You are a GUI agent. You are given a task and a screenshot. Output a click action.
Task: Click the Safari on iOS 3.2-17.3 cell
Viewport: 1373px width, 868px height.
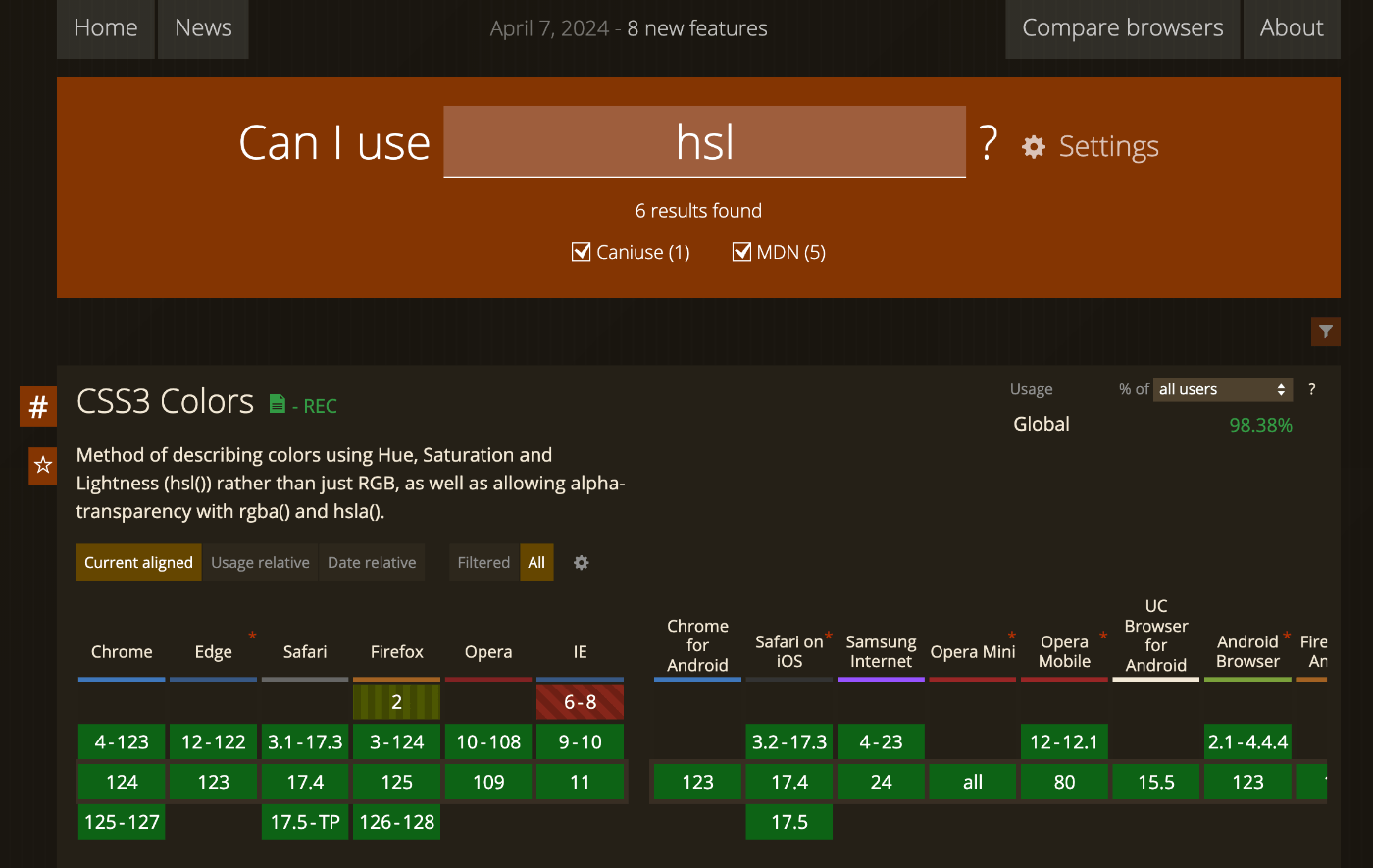point(789,742)
